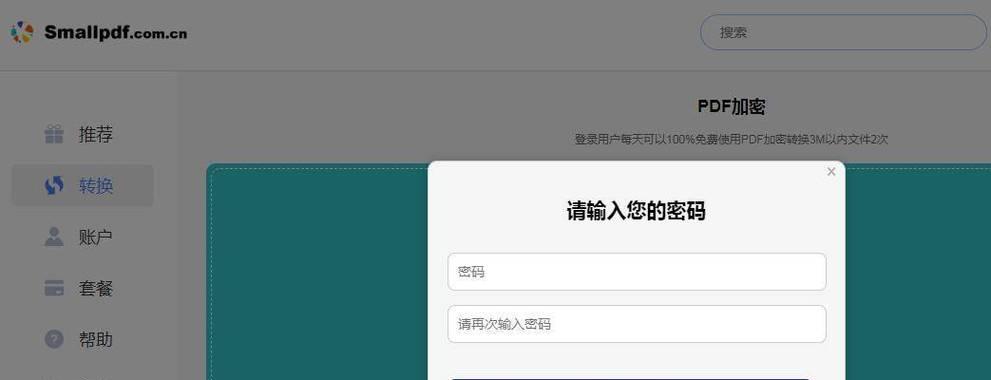Select the 转换 sidebar item
The width and height of the screenshot is (991, 380).
click(x=82, y=185)
